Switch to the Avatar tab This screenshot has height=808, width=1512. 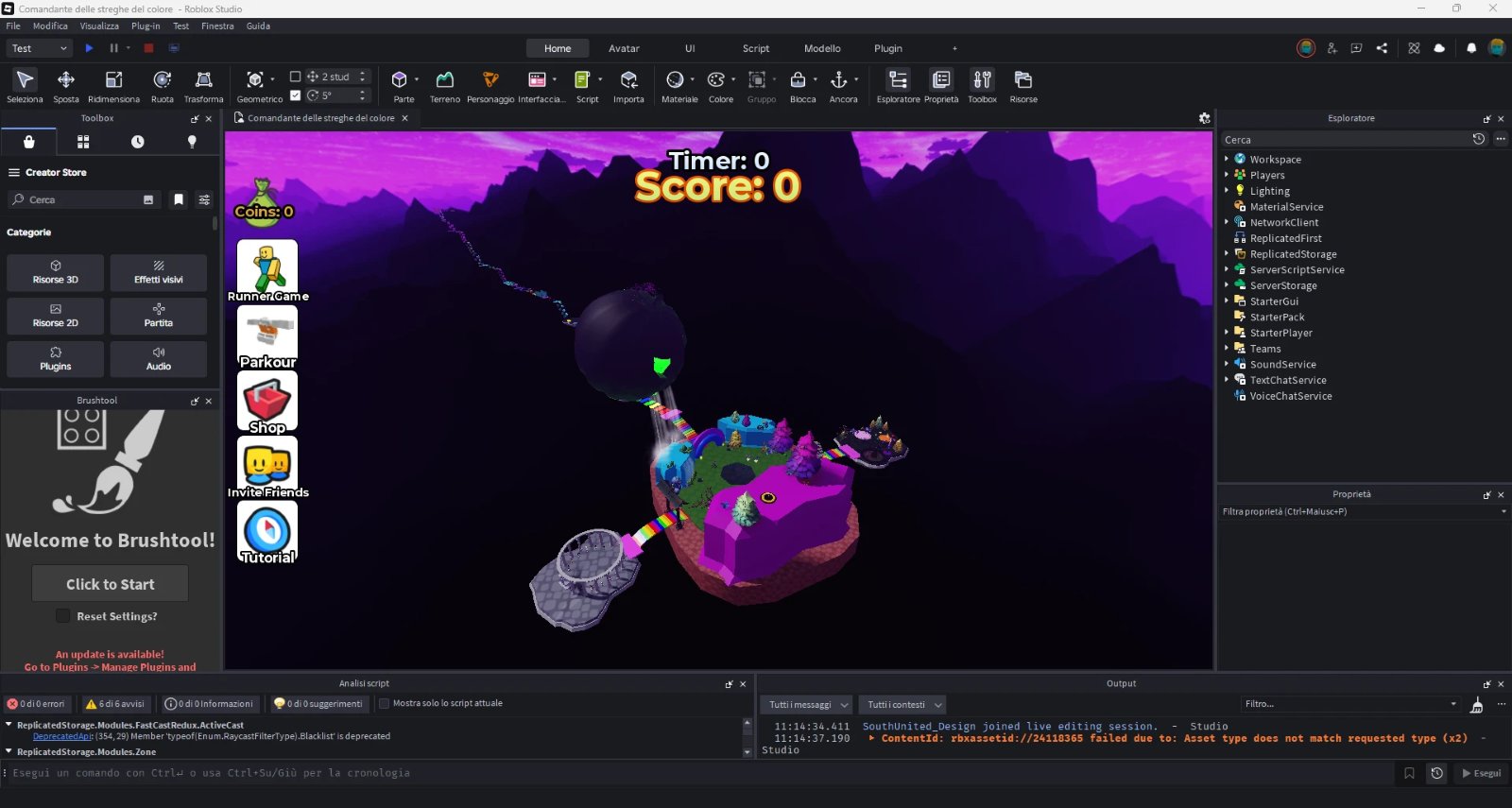pos(624,48)
